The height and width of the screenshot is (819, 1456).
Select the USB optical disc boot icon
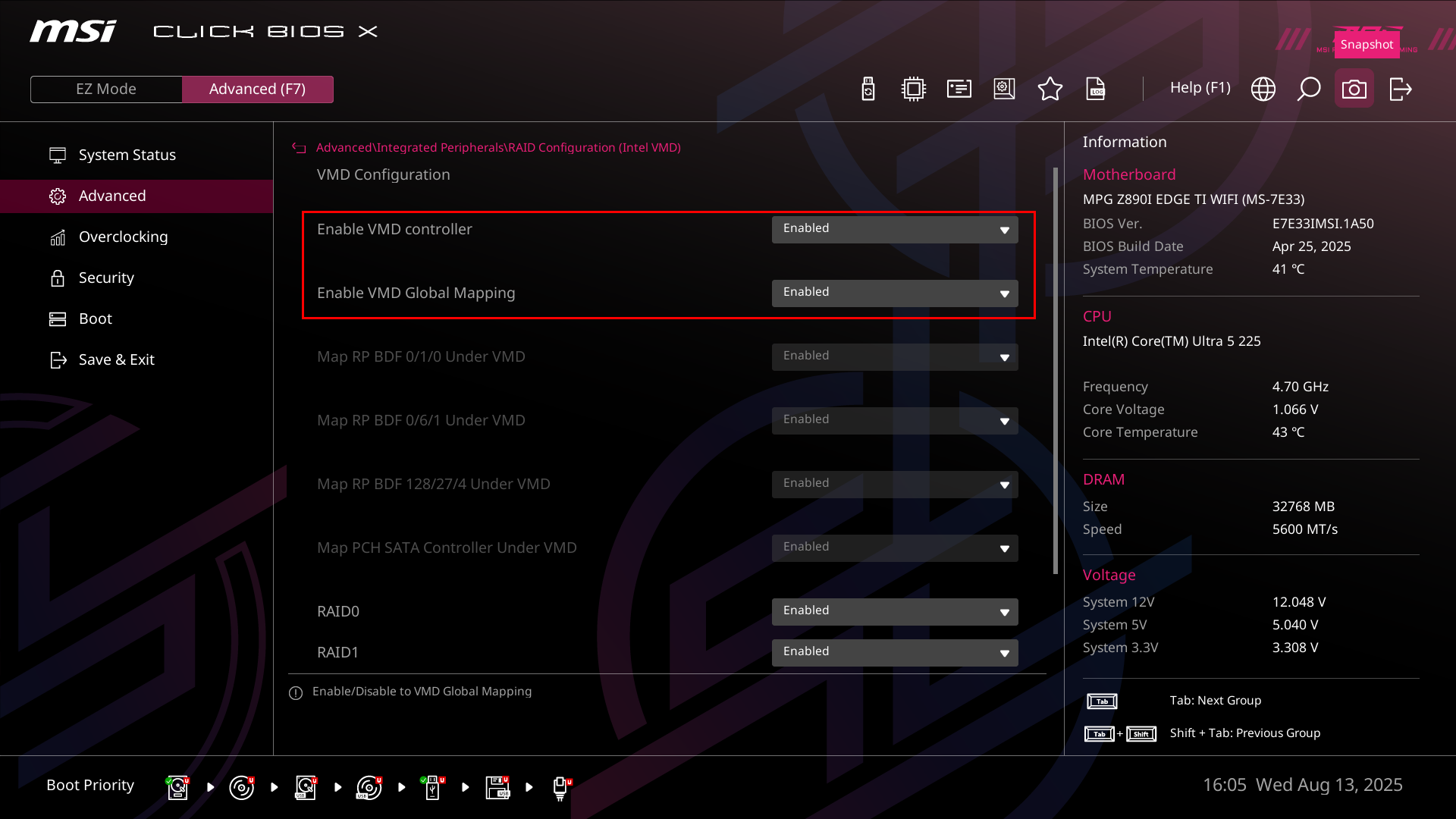click(369, 787)
